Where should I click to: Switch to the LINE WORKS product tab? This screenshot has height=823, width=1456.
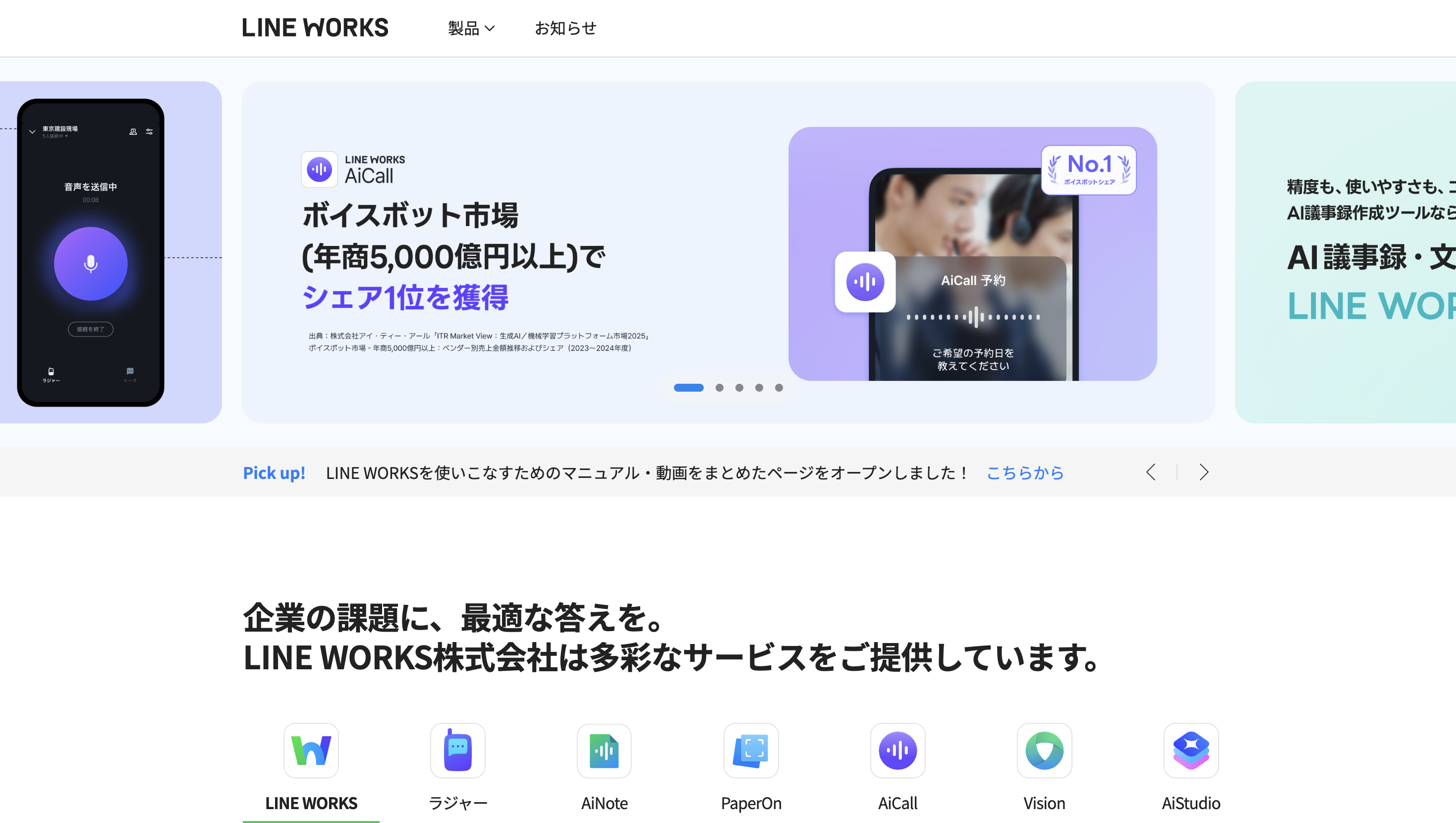(x=311, y=803)
